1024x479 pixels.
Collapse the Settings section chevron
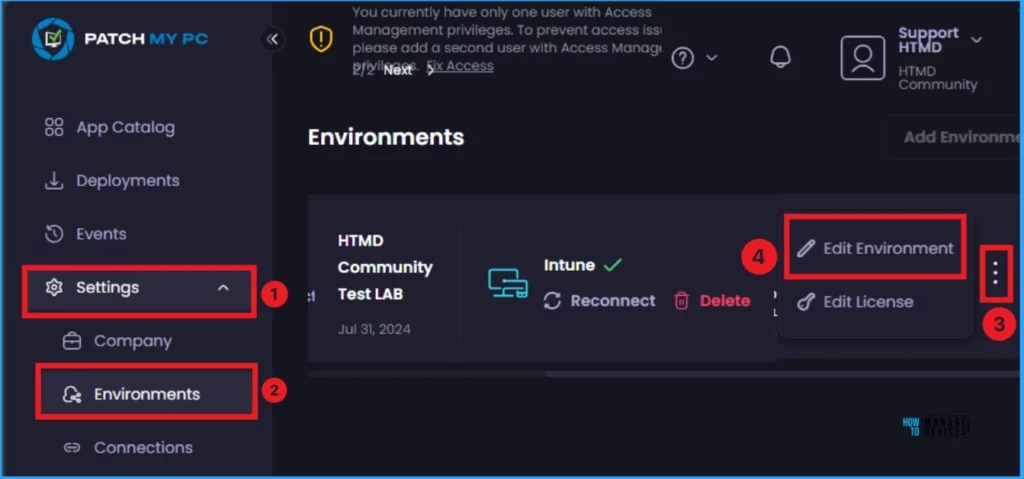coord(223,288)
